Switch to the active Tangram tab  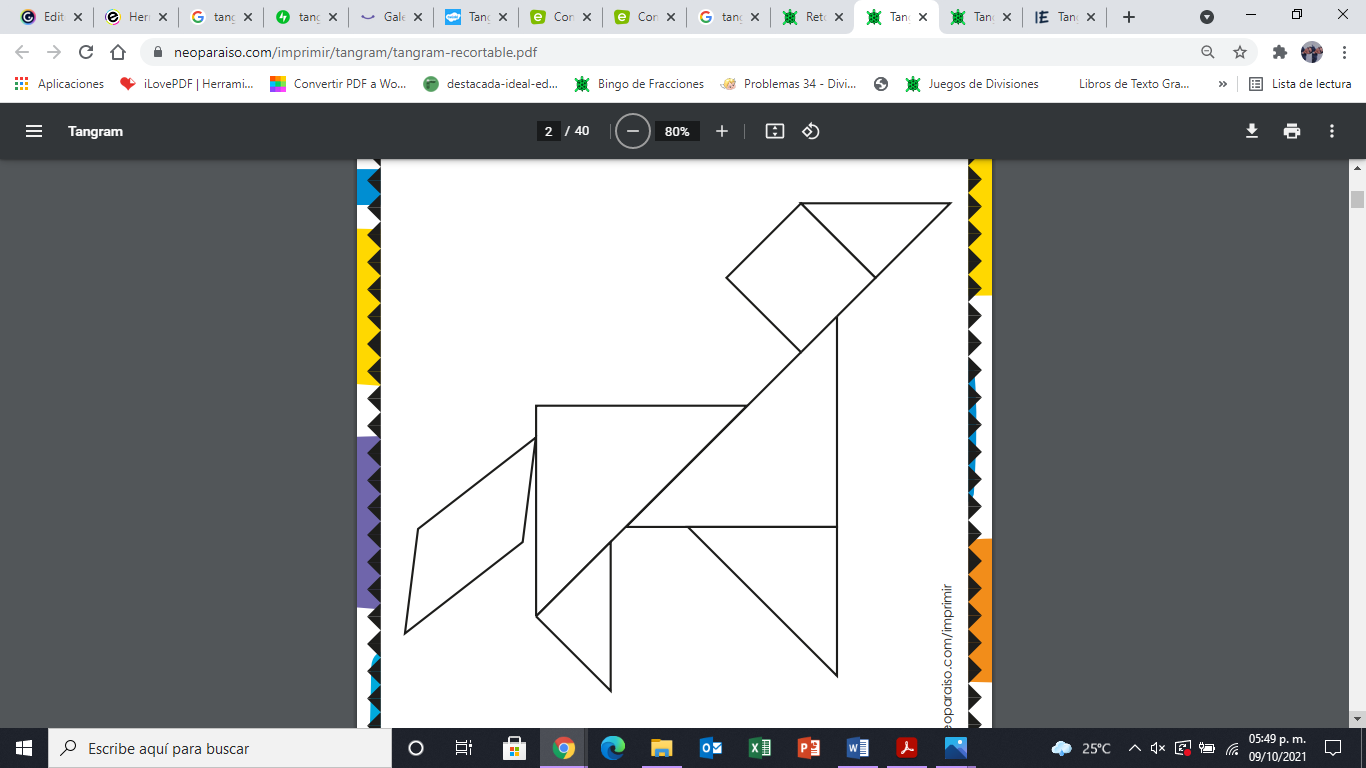point(895,16)
